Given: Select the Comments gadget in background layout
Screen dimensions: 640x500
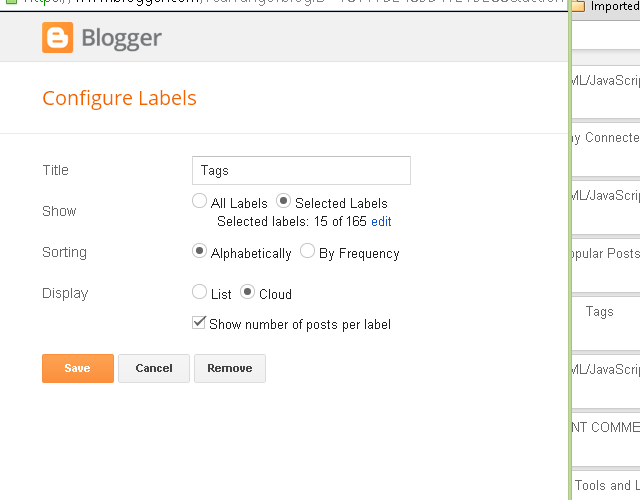Looking at the screenshot, I should [604, 427].
